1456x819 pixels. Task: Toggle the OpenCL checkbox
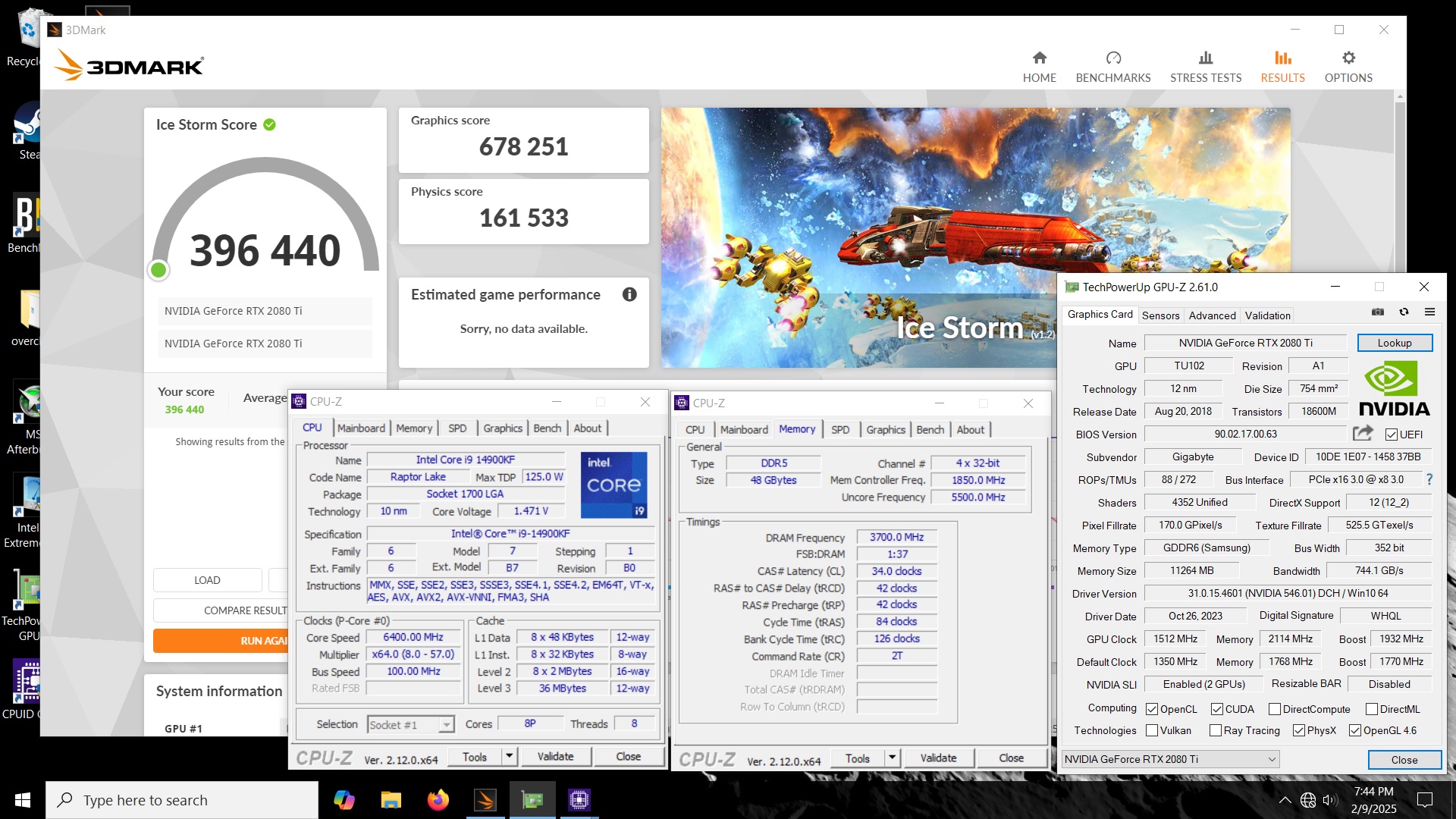click(x=1151, y=709)
